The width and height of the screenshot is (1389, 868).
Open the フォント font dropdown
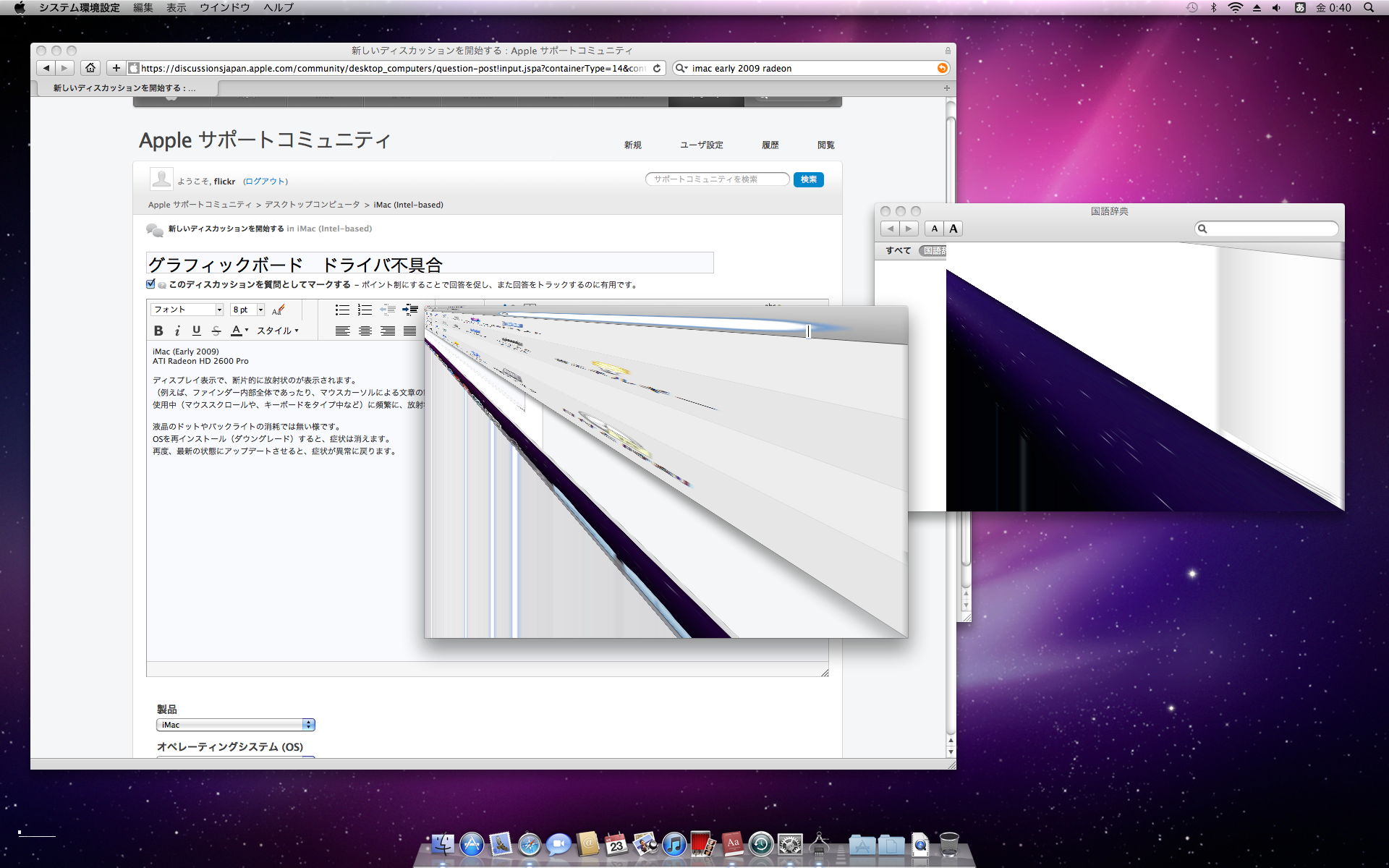click(x=187, y=310)
